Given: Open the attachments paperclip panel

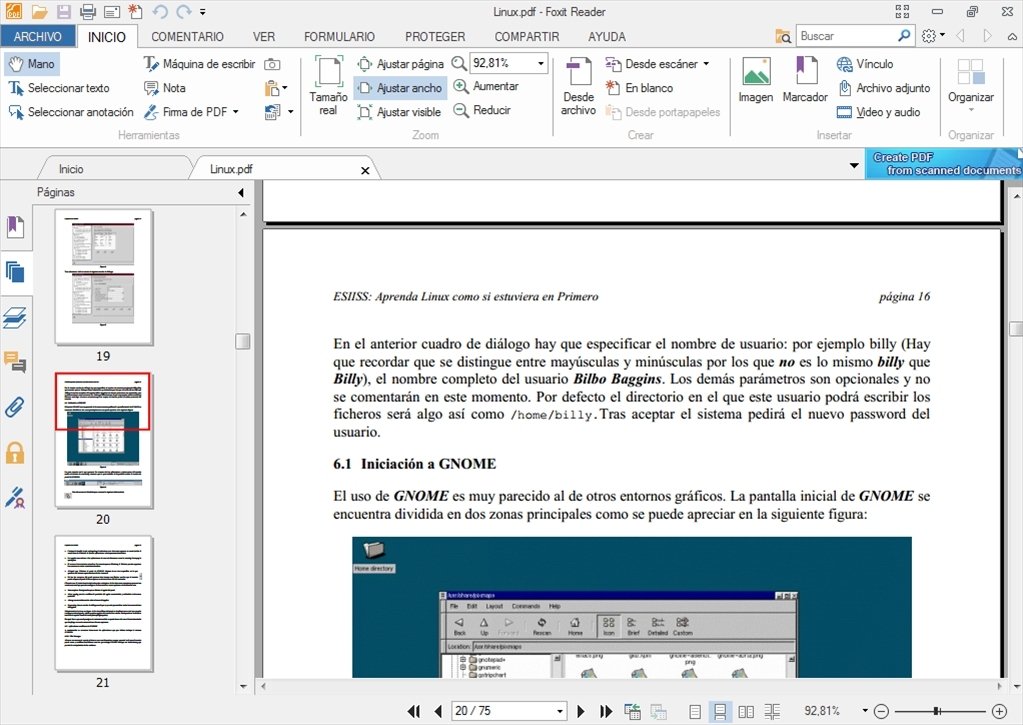Looking at the screenshot, I should 15,407.
